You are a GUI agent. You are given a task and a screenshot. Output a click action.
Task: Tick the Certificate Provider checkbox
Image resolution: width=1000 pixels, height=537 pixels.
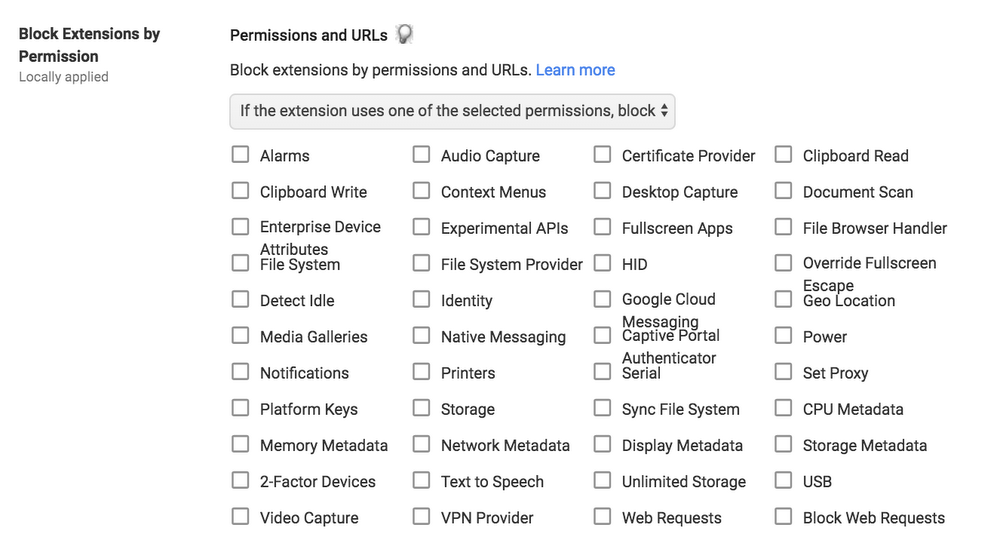602,155
